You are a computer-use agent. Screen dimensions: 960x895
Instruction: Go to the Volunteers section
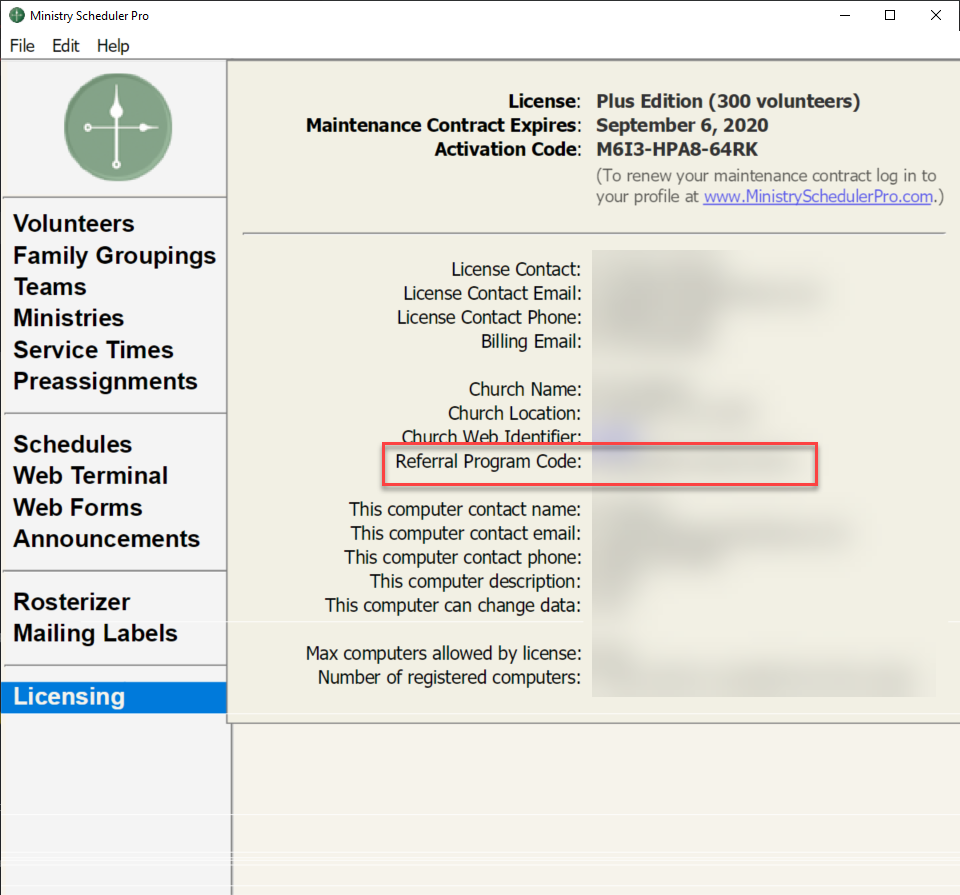click(74, 224)
